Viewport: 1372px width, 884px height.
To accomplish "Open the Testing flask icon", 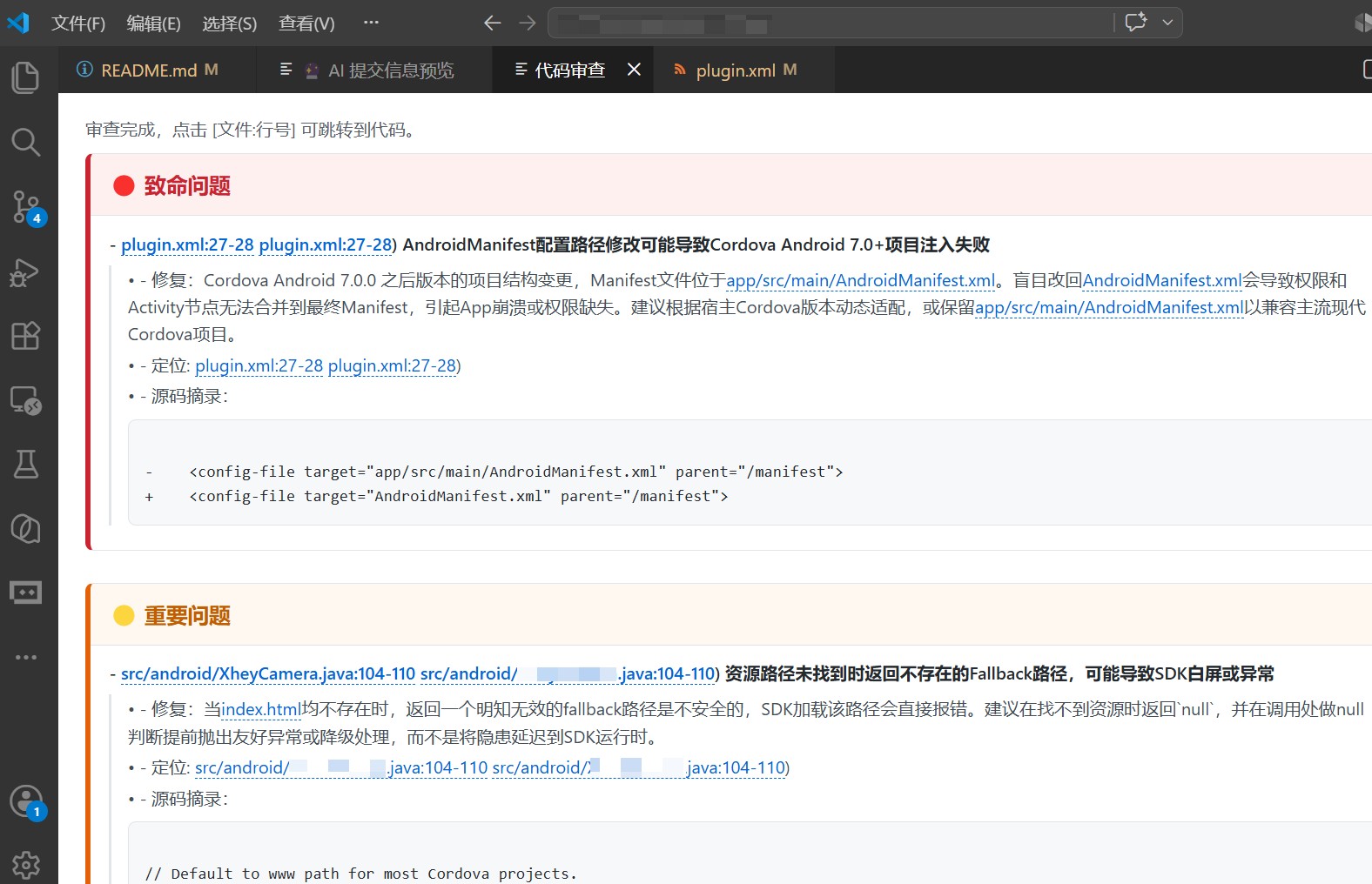I will coord(25,464).
